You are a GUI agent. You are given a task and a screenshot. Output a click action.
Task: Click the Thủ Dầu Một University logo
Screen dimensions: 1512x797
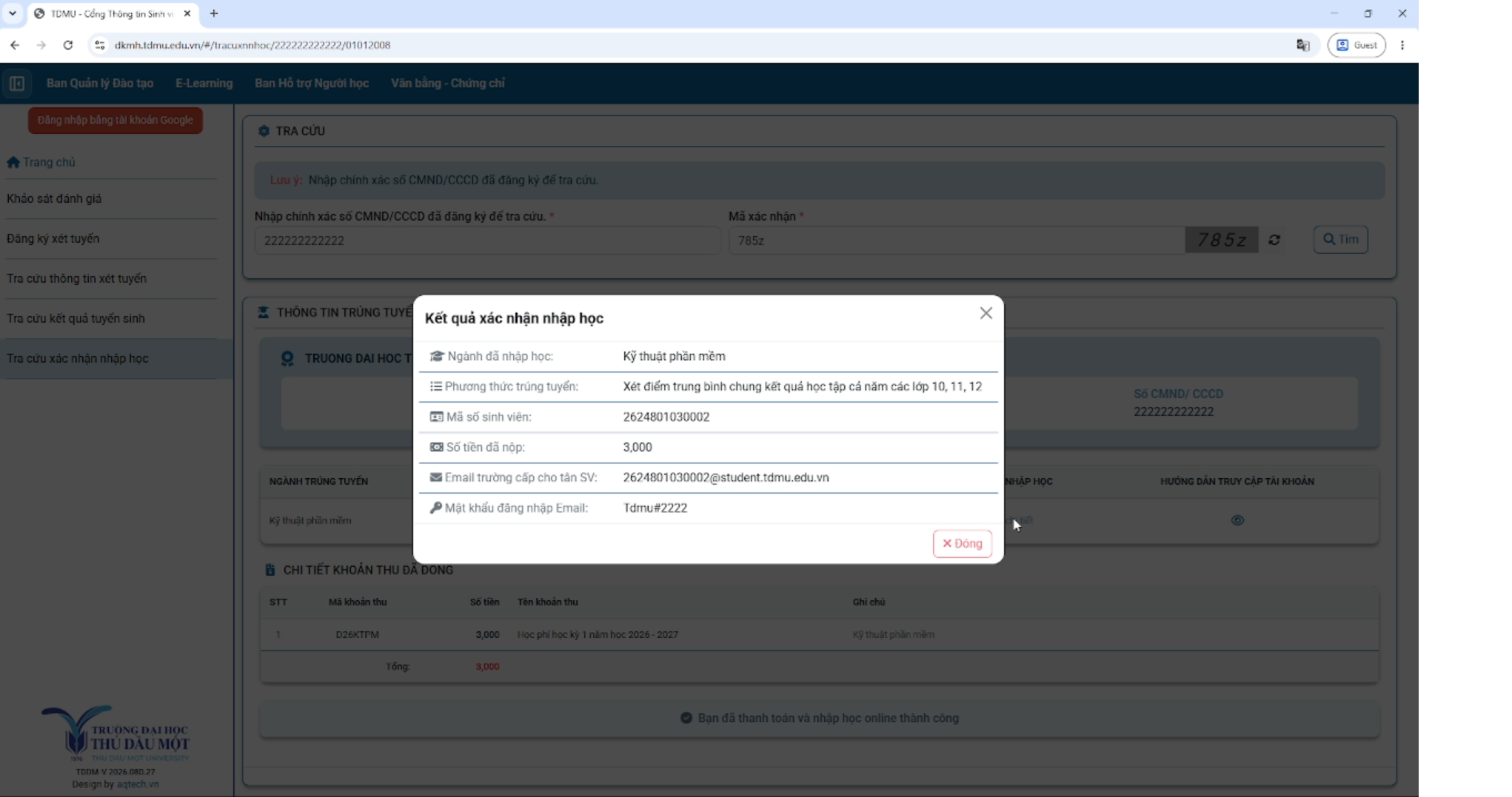tap(116, 733)
